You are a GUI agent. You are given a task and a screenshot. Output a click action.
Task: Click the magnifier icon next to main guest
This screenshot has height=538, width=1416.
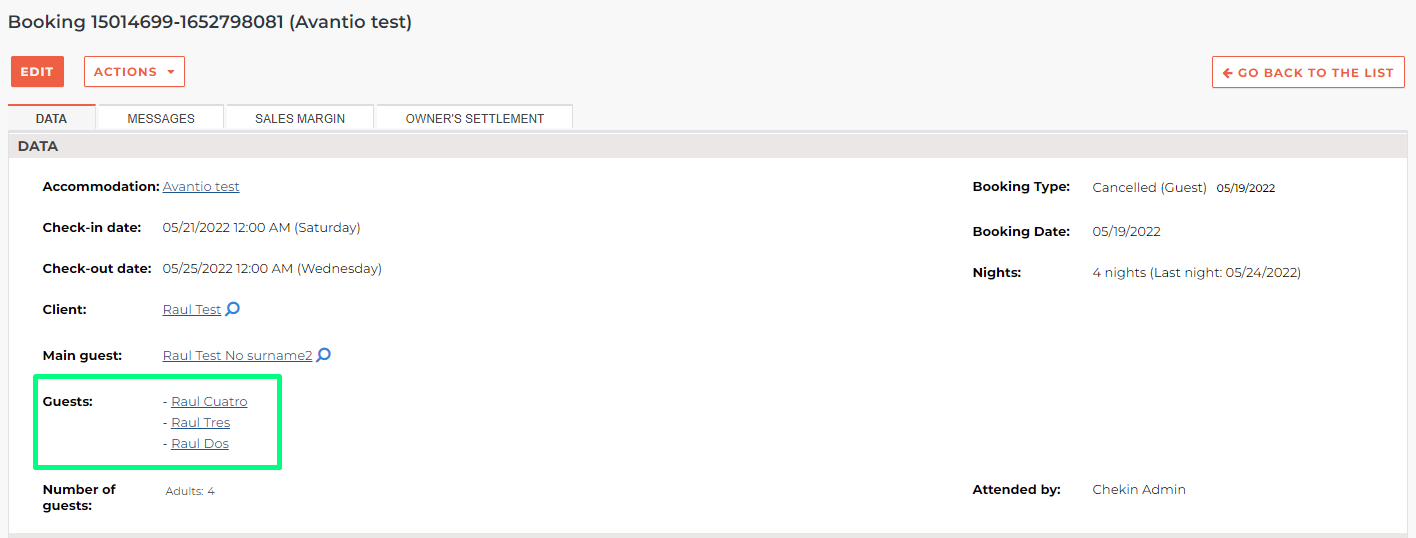[x=324, y=355]
